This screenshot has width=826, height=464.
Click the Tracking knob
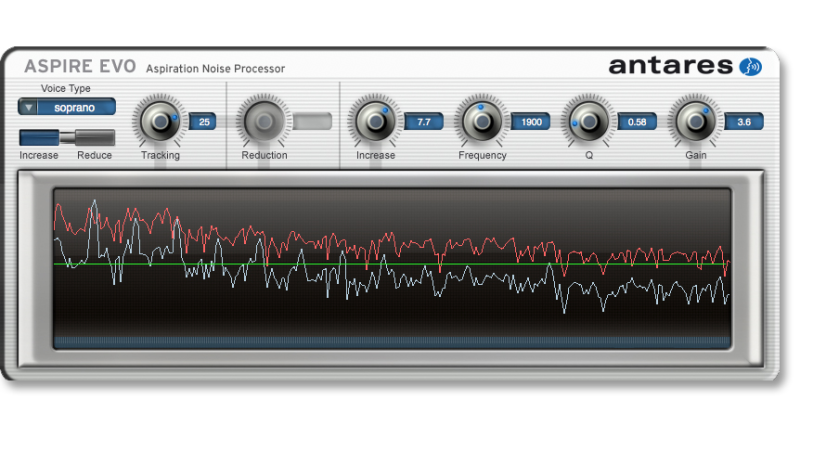pyautogui.click(x=160, y=122)
